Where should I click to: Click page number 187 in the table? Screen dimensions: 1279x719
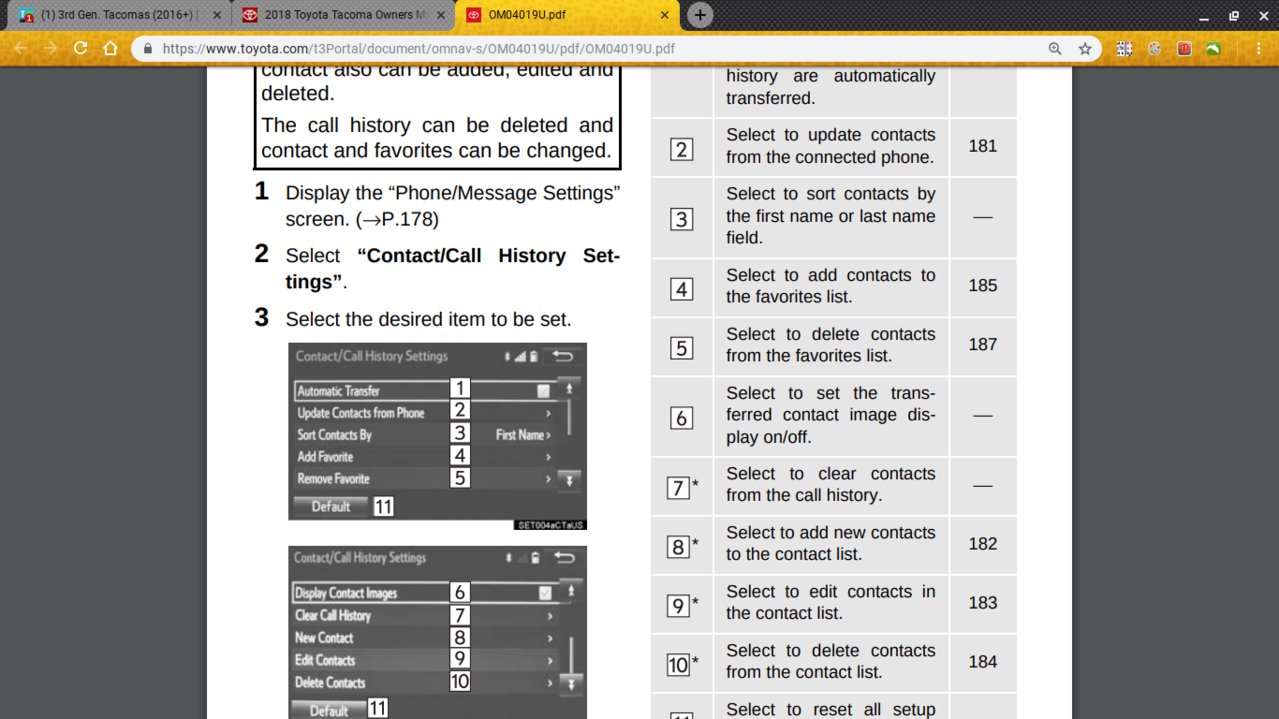coord(983,345)
